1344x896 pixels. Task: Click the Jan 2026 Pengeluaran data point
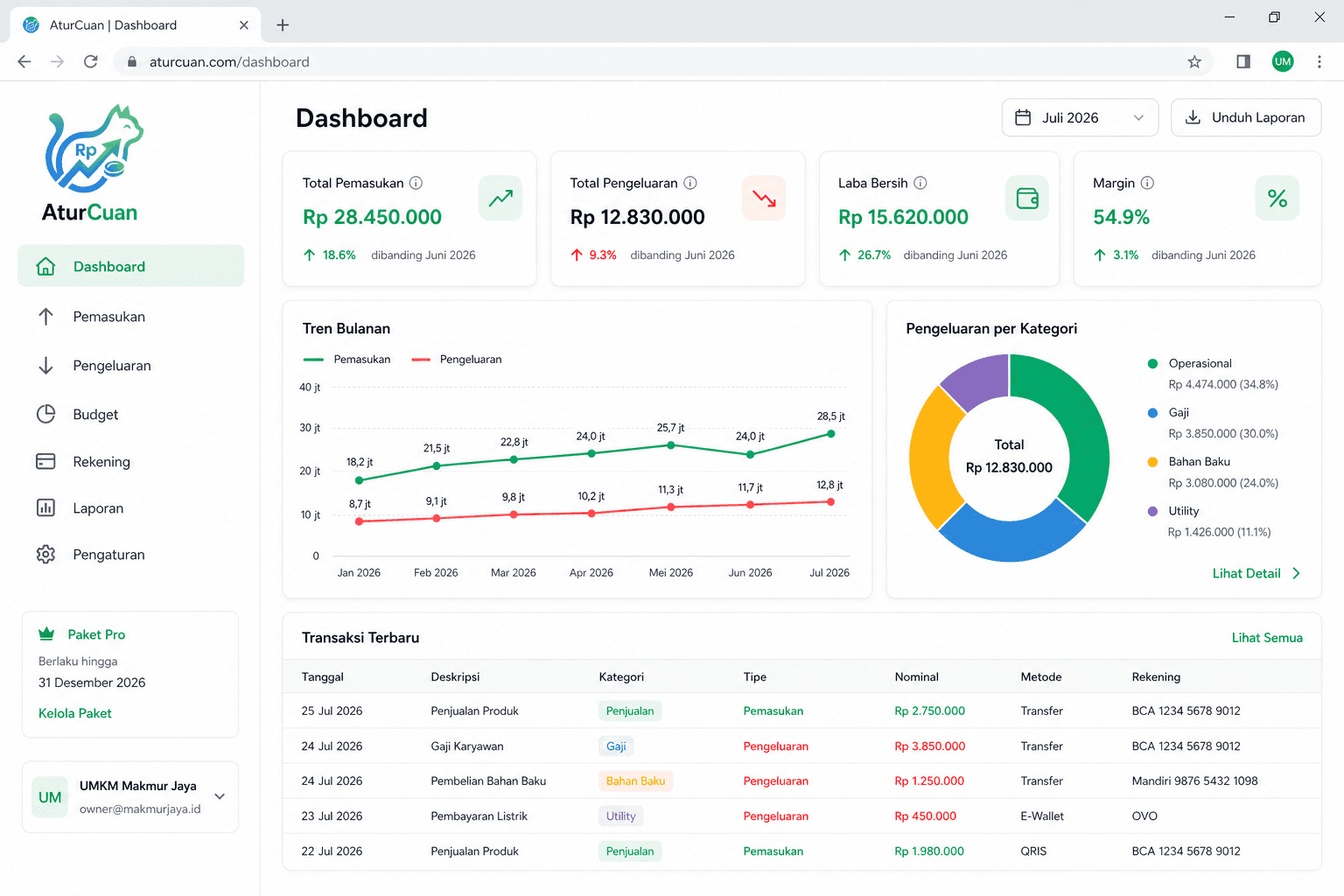[359, 521]
